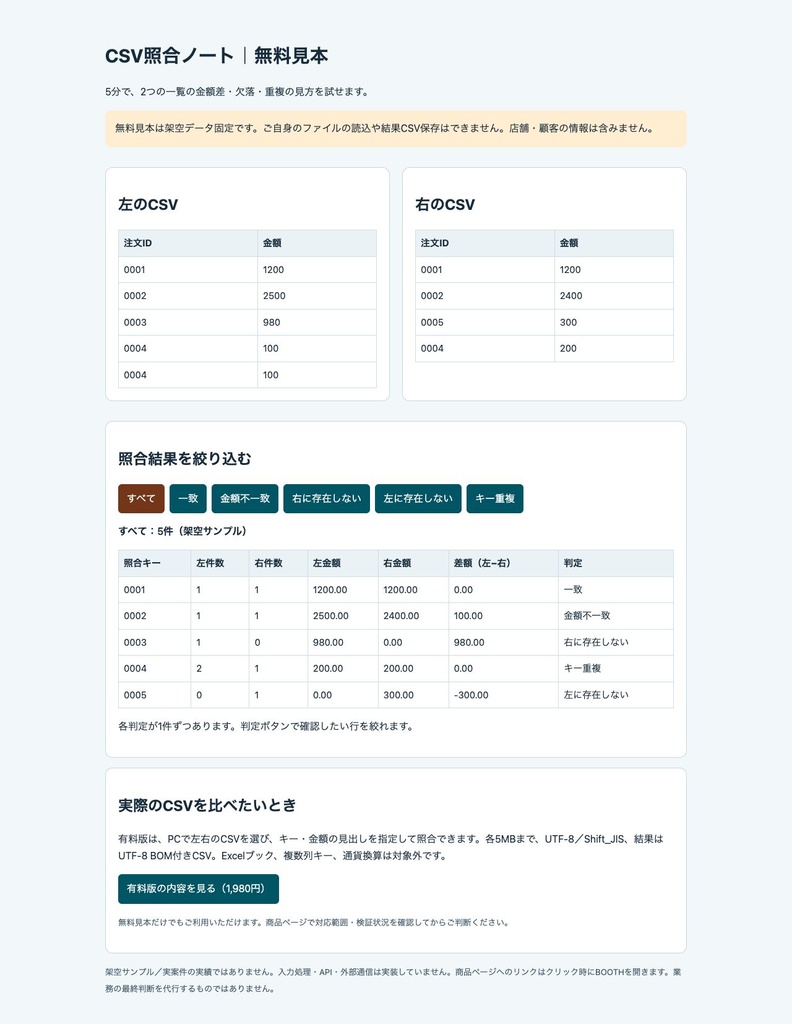
Task: Select the 980.00 difference cell
Action: 503,643
